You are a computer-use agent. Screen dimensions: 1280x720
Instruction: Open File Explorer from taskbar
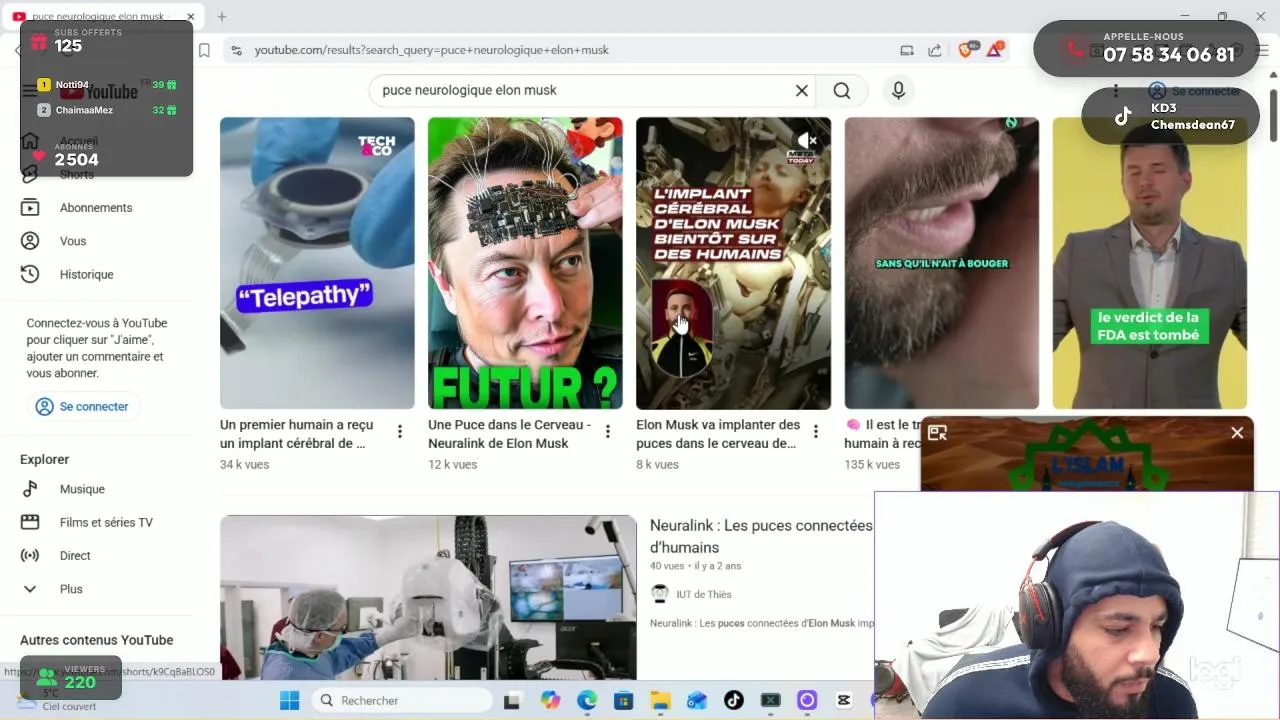point(660,701)
